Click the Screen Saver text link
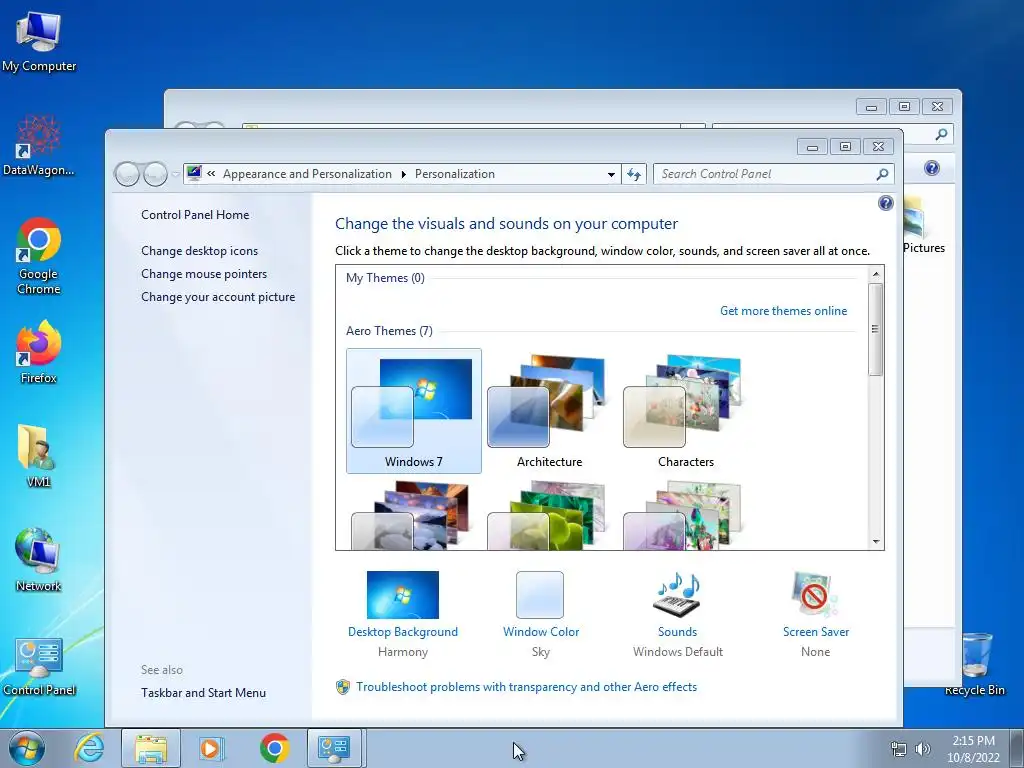 (x=816, y=632)
